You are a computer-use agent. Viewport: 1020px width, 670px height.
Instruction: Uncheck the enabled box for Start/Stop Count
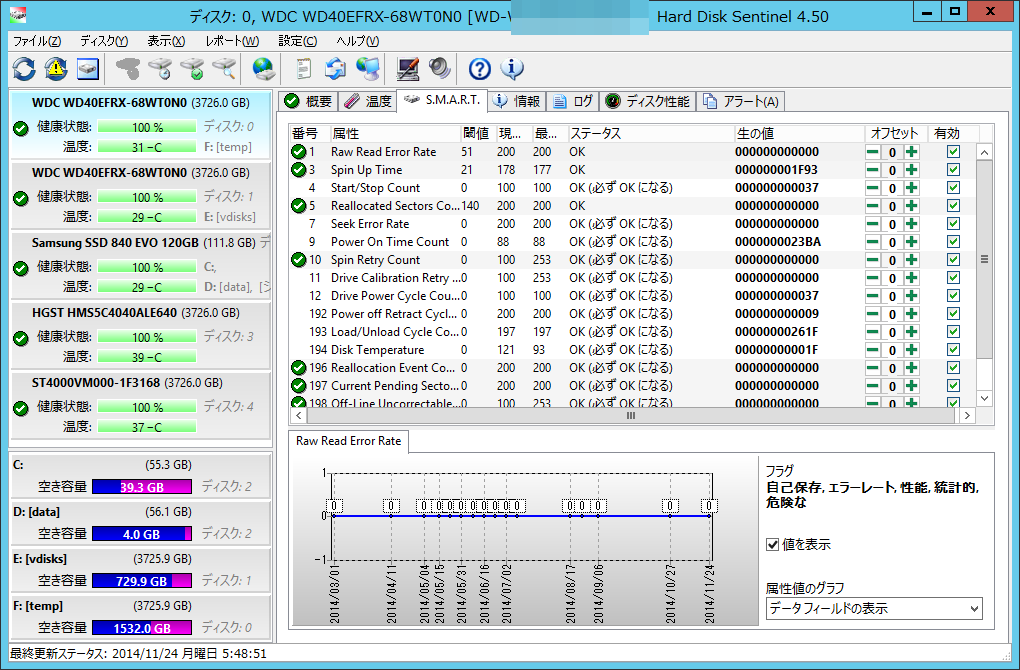(x=953, y=188)
